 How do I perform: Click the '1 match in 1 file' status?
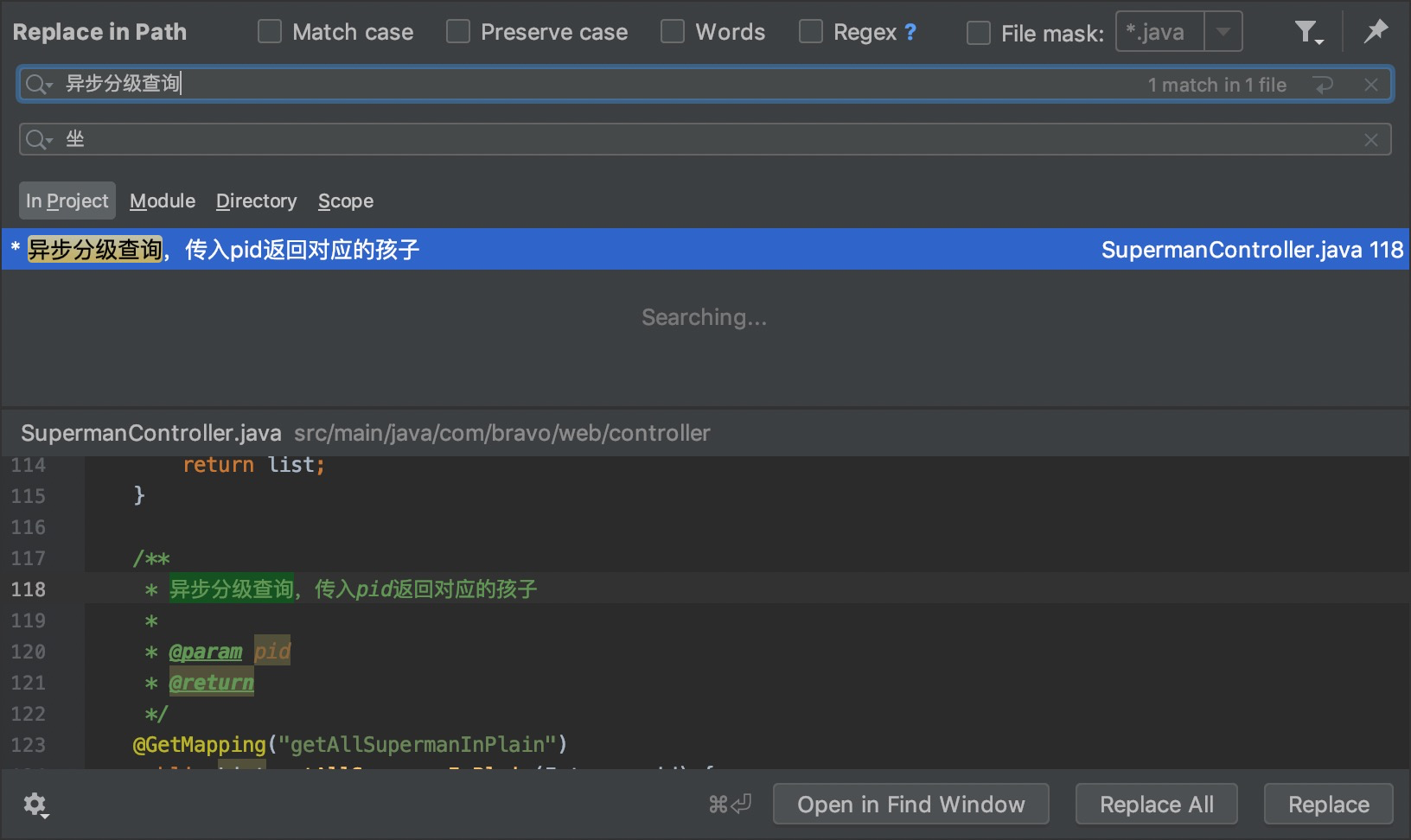pyautogui.click(x=1217, y=85)
